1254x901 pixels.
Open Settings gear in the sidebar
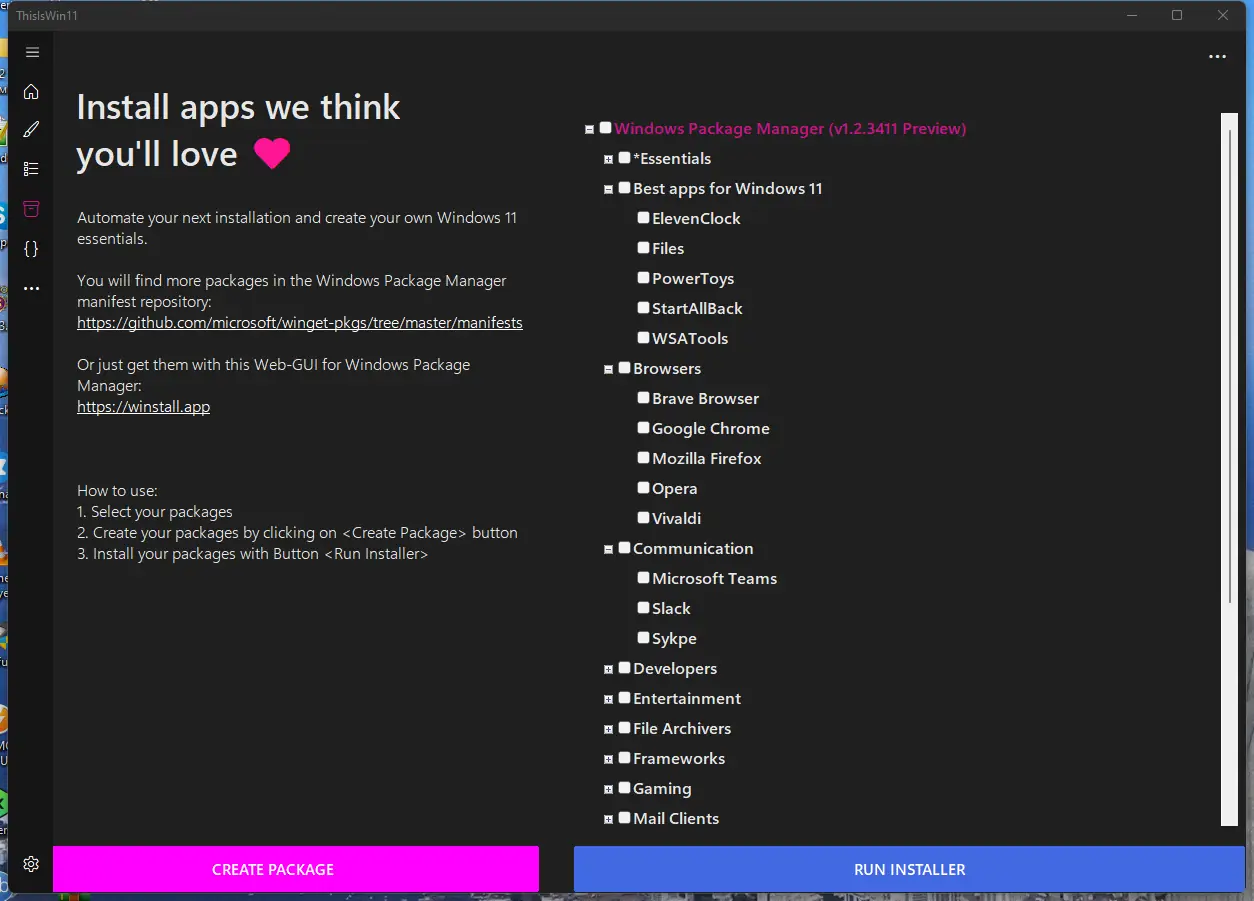point(31,863)
